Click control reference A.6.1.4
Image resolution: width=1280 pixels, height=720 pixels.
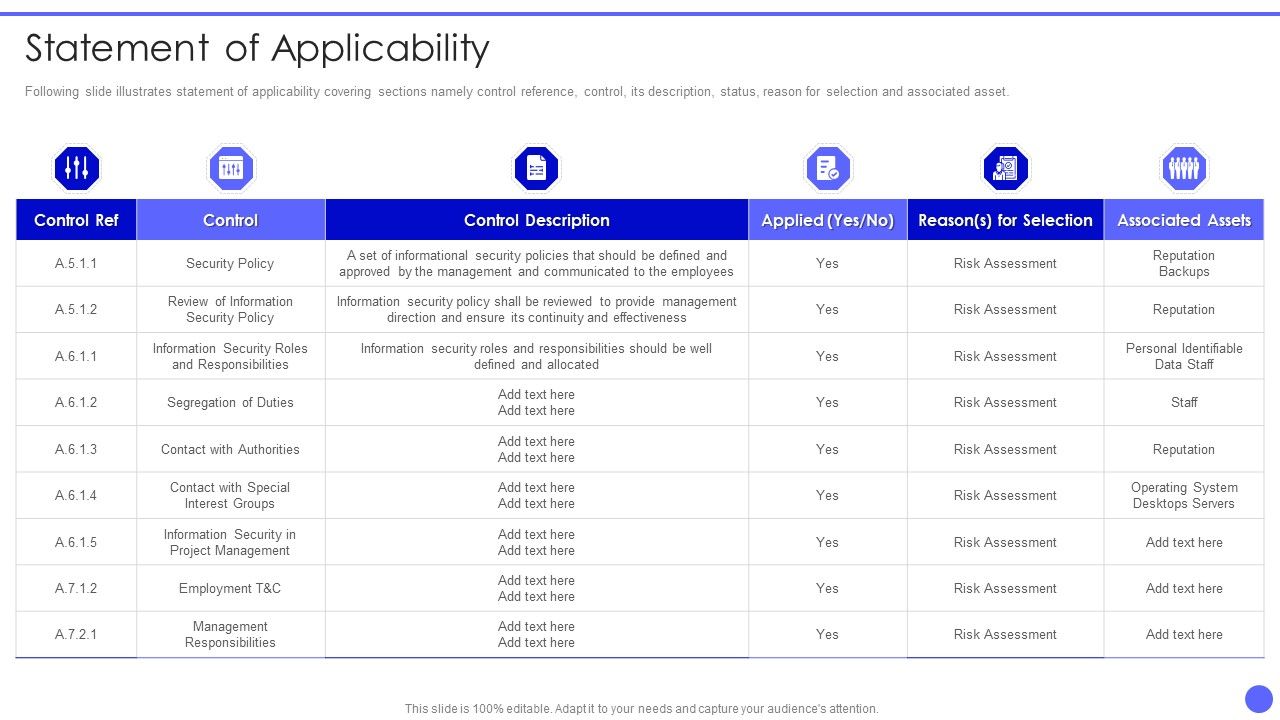[76, 496]
